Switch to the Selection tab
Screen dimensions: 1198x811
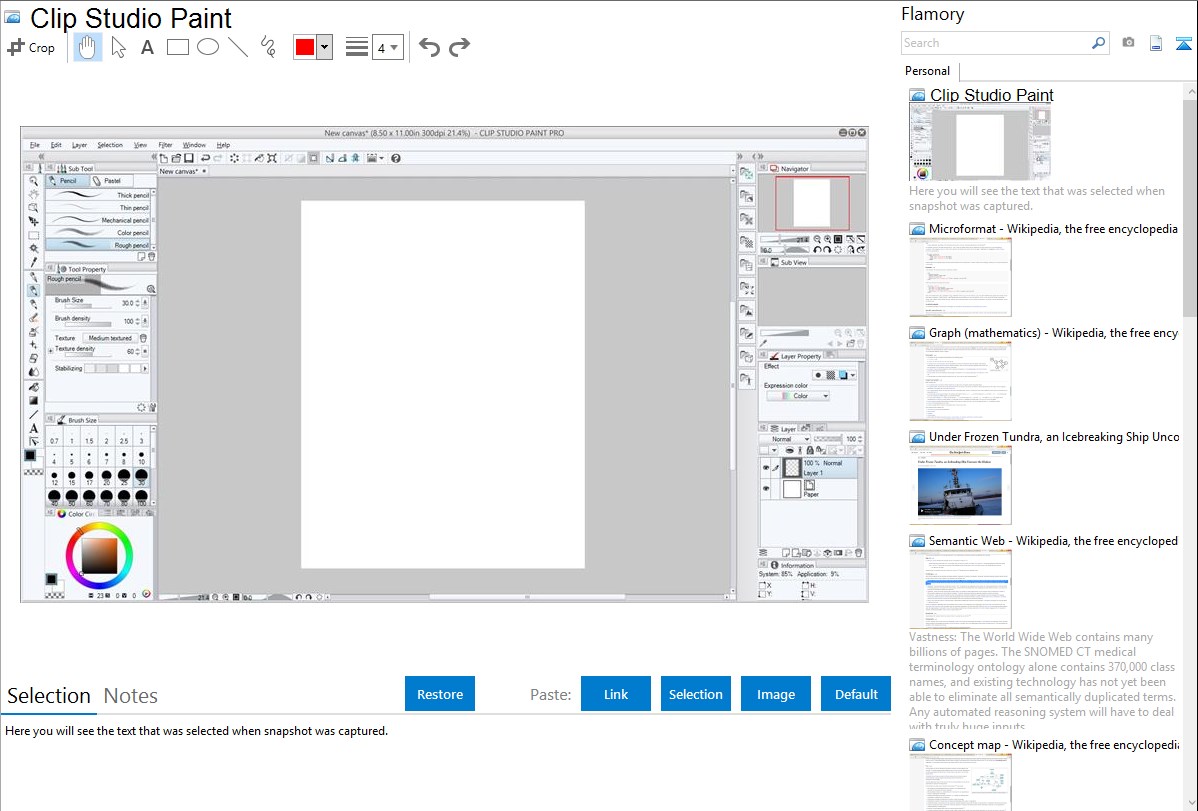tap(49, 696)
